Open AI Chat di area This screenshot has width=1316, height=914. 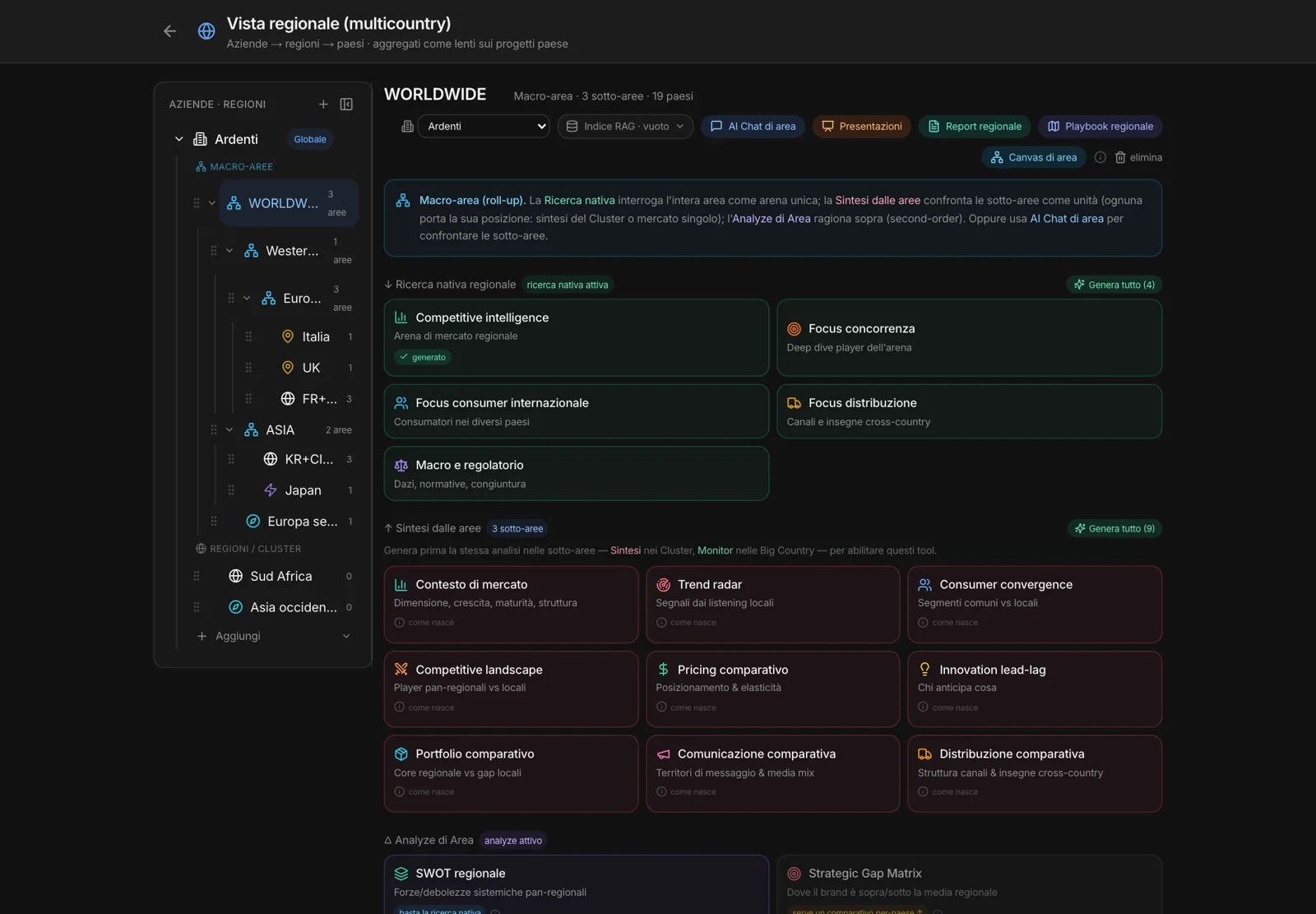[x=753, y=126]
